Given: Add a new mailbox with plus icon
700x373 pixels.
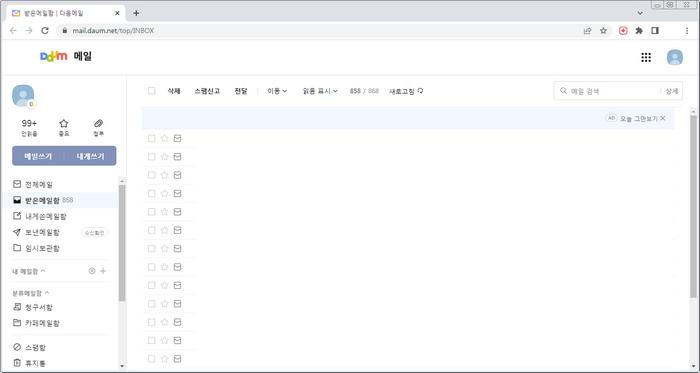Looking at the screenshot, I should 103,271.
